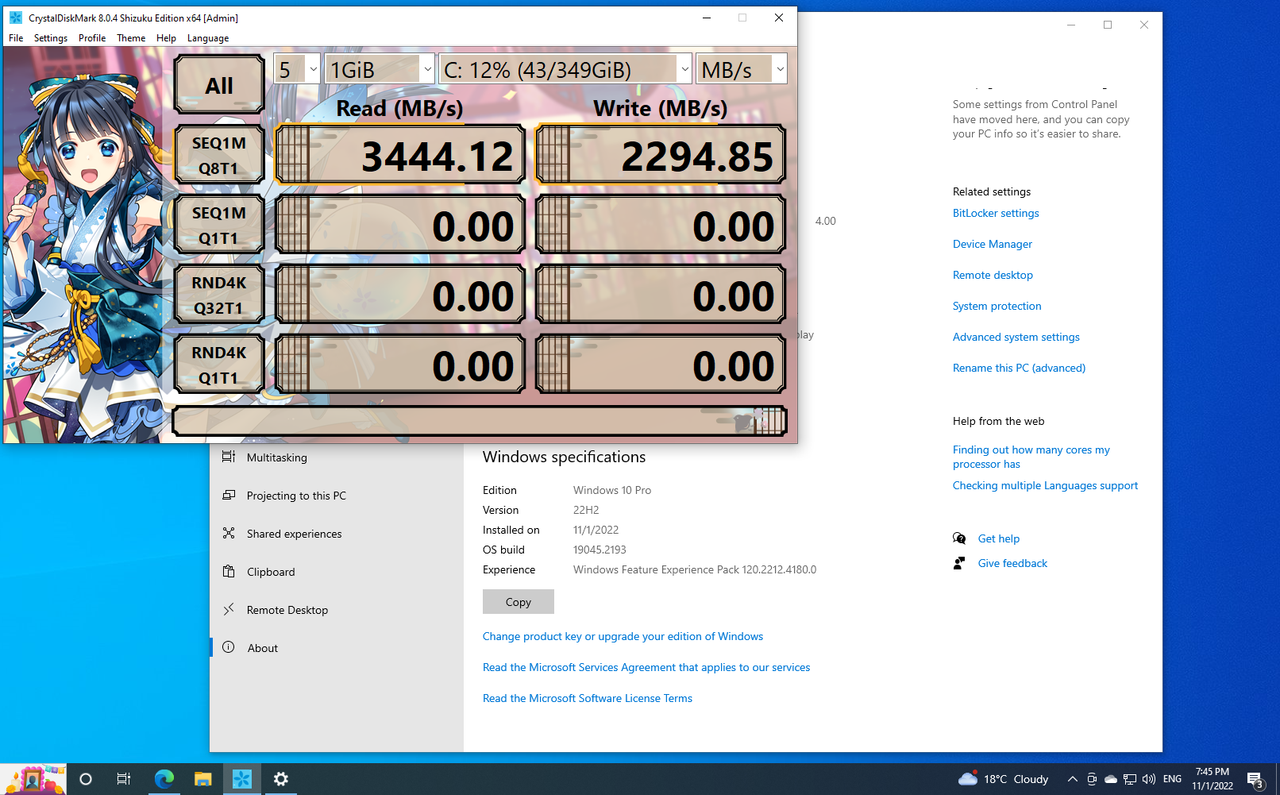Click the volume speaker tray icon
Viewport: 1280px width, 795px height.
[1148, 779]
